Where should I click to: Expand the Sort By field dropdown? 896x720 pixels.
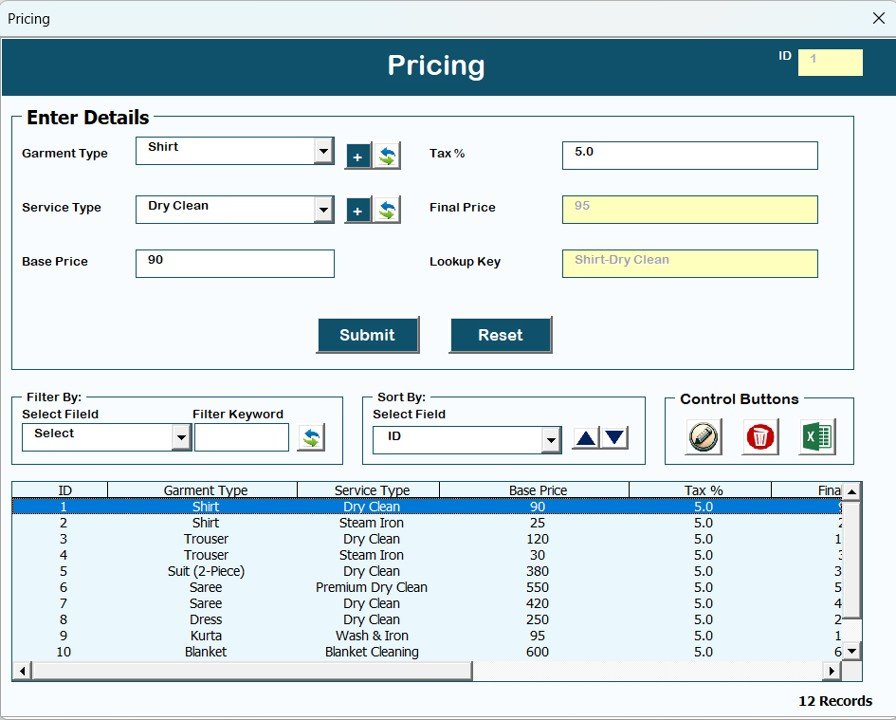pos(551,440)
